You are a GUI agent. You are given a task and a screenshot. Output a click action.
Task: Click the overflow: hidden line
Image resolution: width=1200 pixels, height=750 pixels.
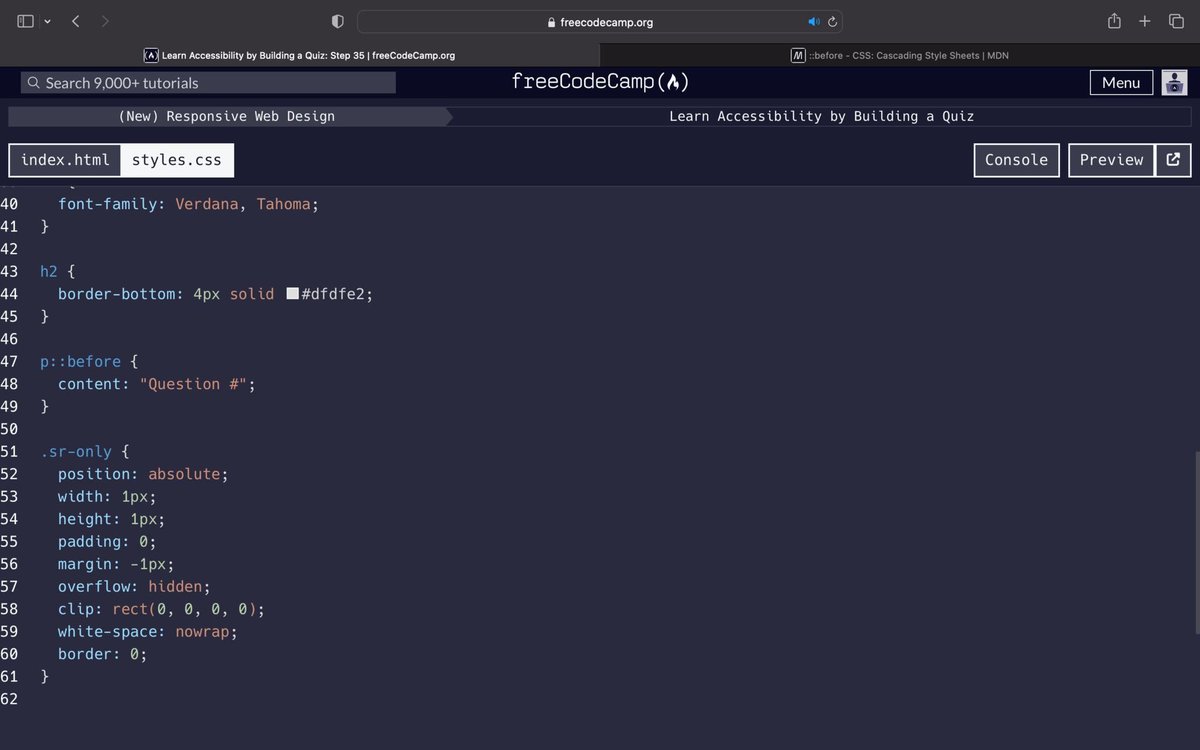pos(134,587)
